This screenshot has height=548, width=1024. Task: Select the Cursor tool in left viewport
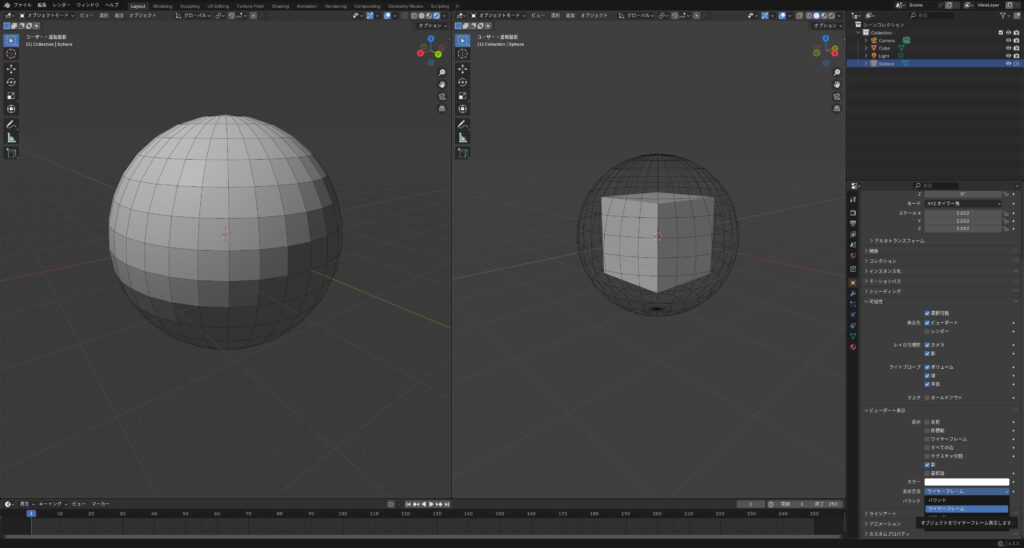coord(11,54)
